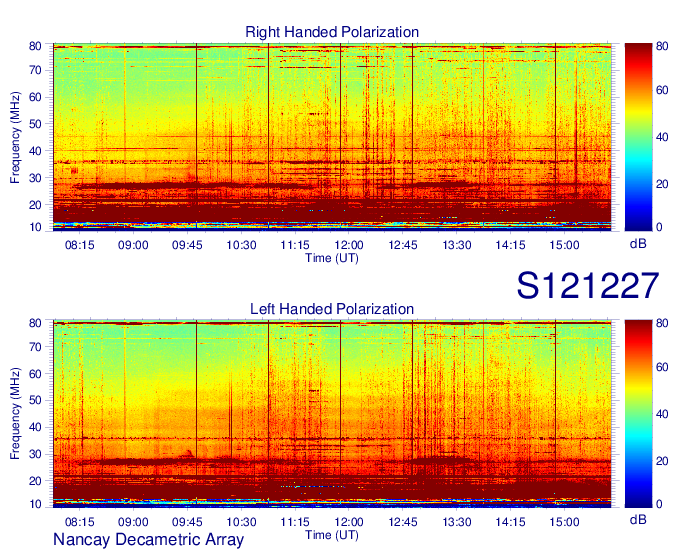Image resolution: width=680 pixels, height=552 pixels.
Task: Click the Left Handed Polarization spectrogram image
Action: click(332, 414)
